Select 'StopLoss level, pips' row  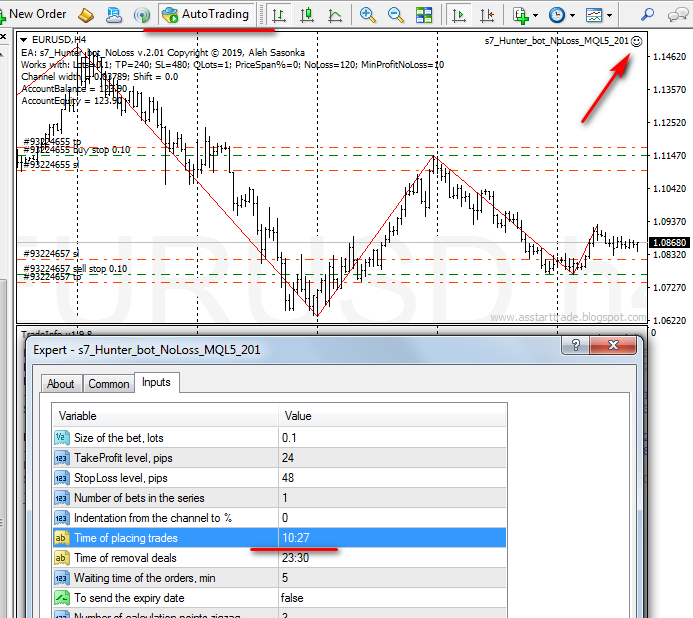click(x=279, y=478)
